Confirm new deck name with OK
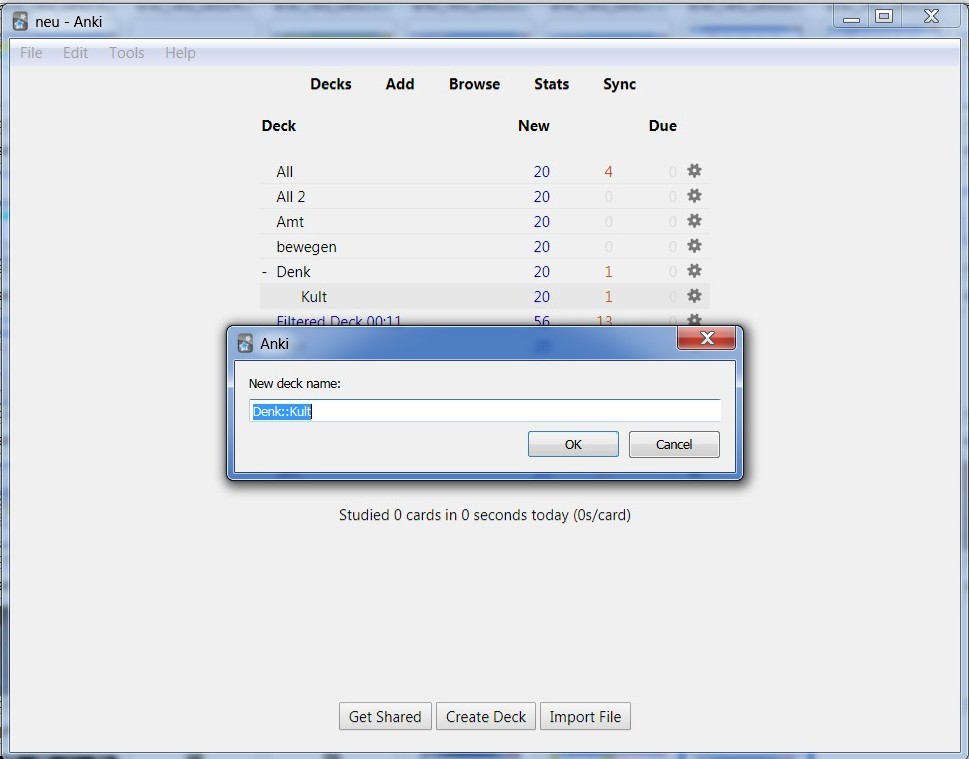969x759 pixels. [573, 444]
